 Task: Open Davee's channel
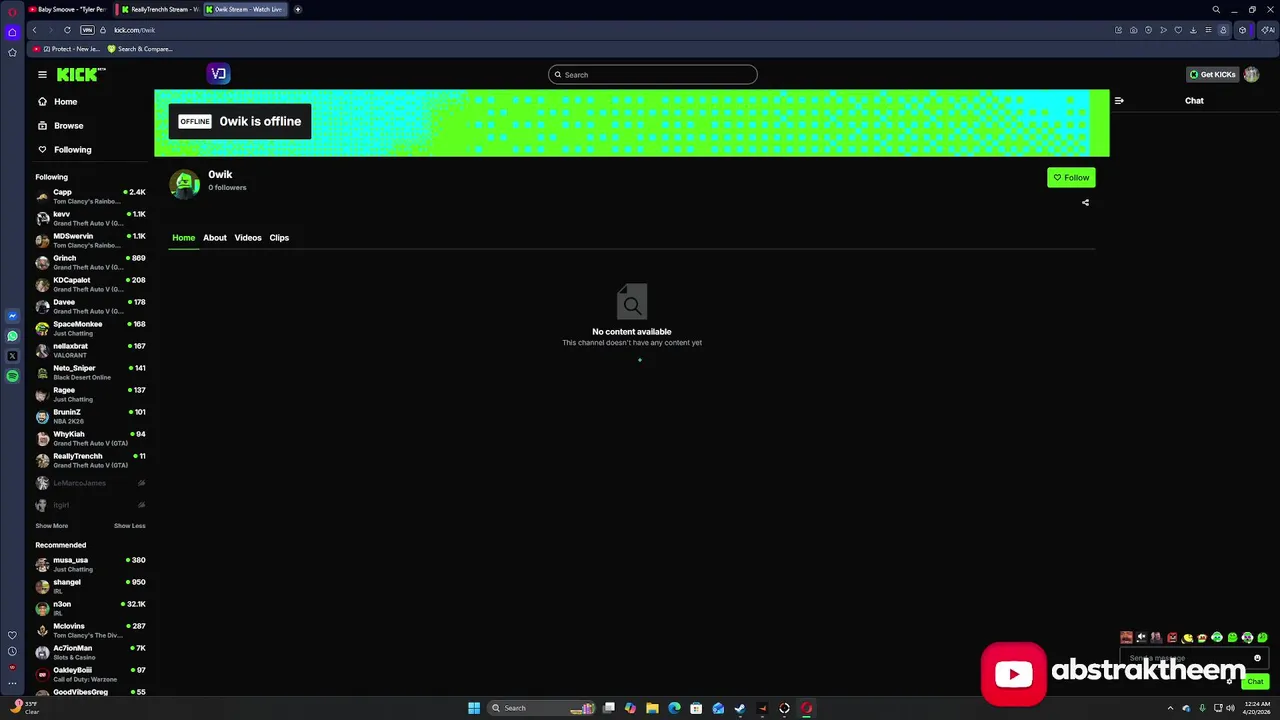coord(90,306)
